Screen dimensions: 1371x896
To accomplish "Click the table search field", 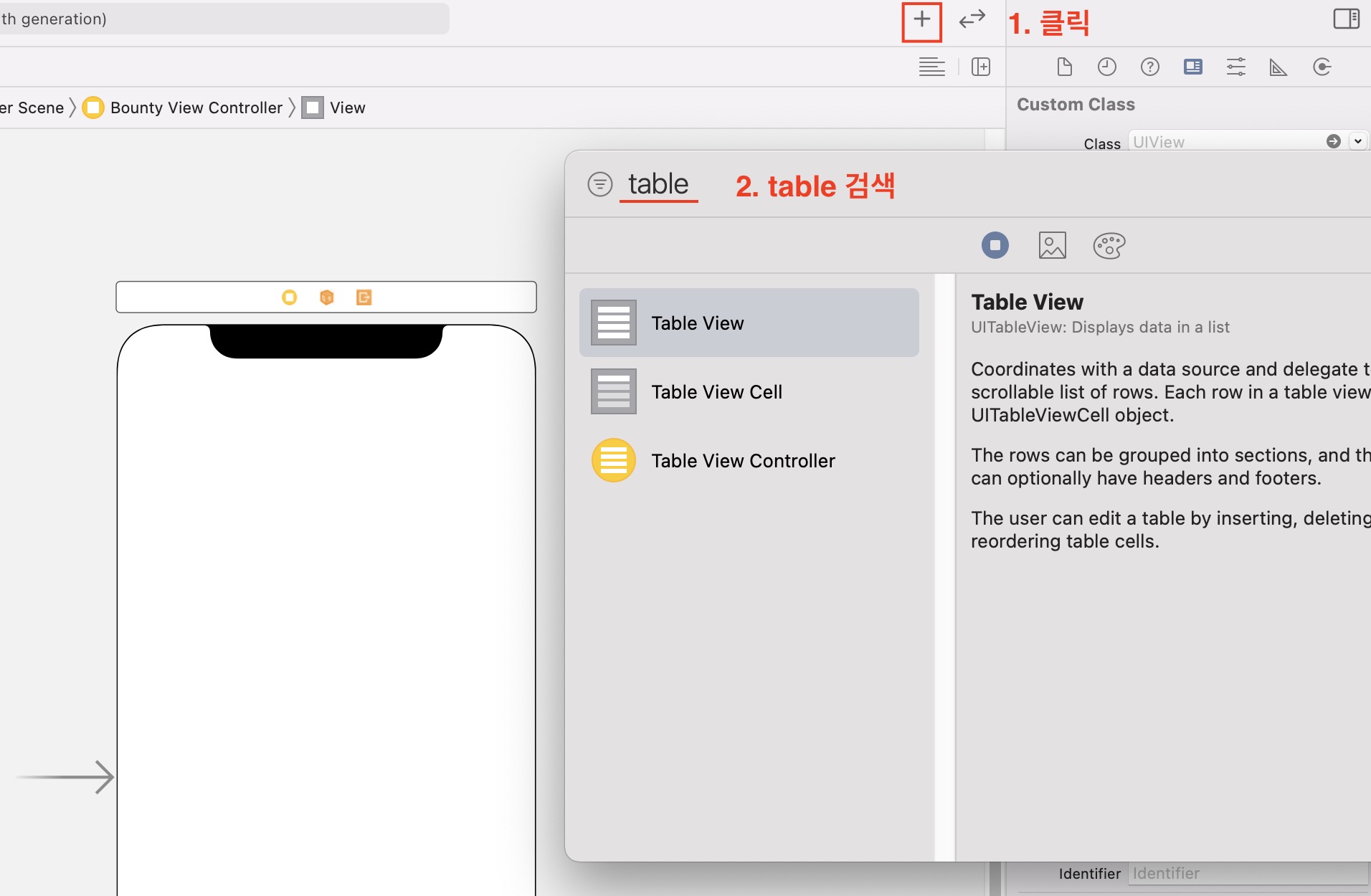I will tap(658, 184).
